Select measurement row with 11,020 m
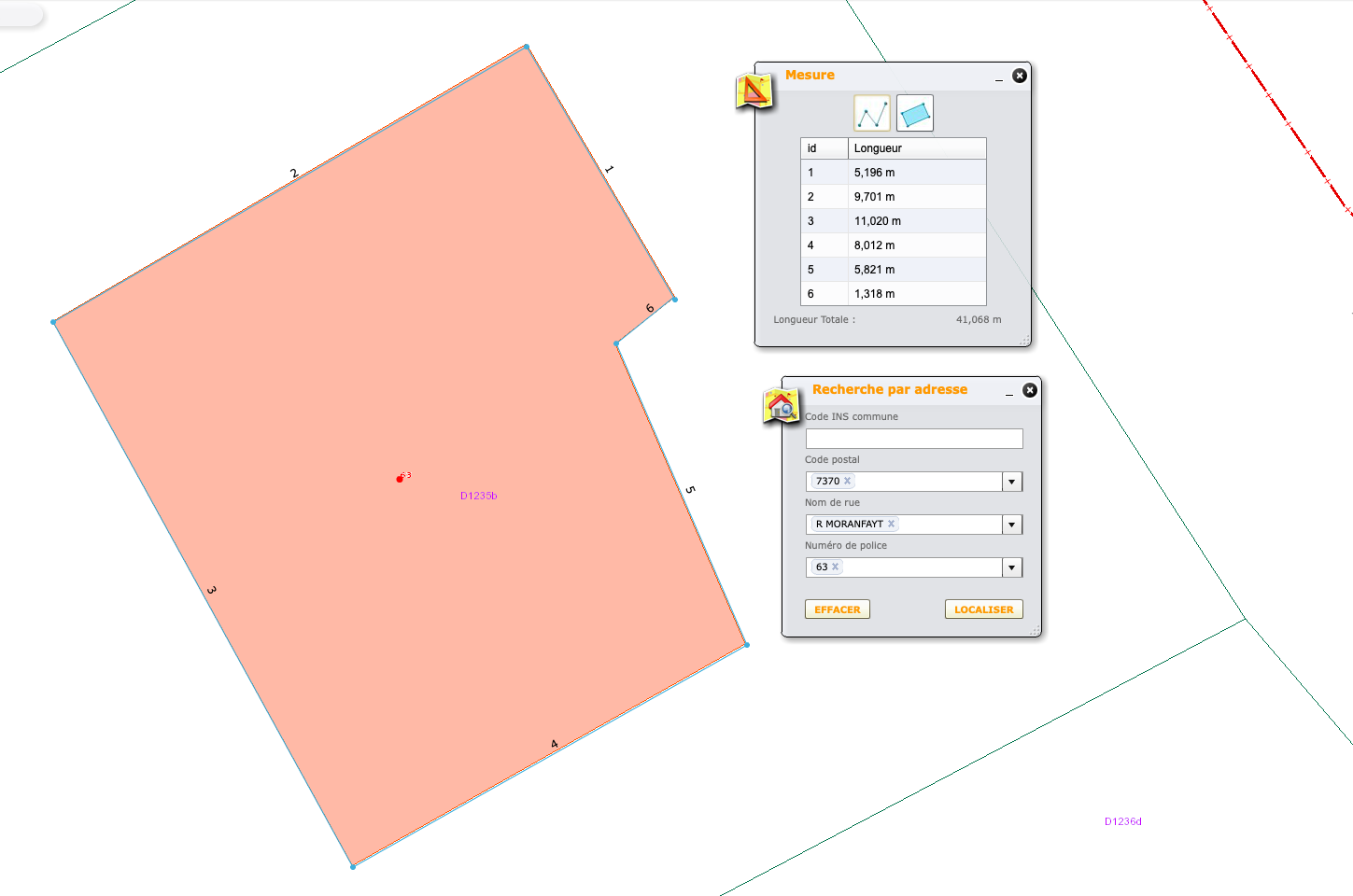 click(x=892, y=221)
